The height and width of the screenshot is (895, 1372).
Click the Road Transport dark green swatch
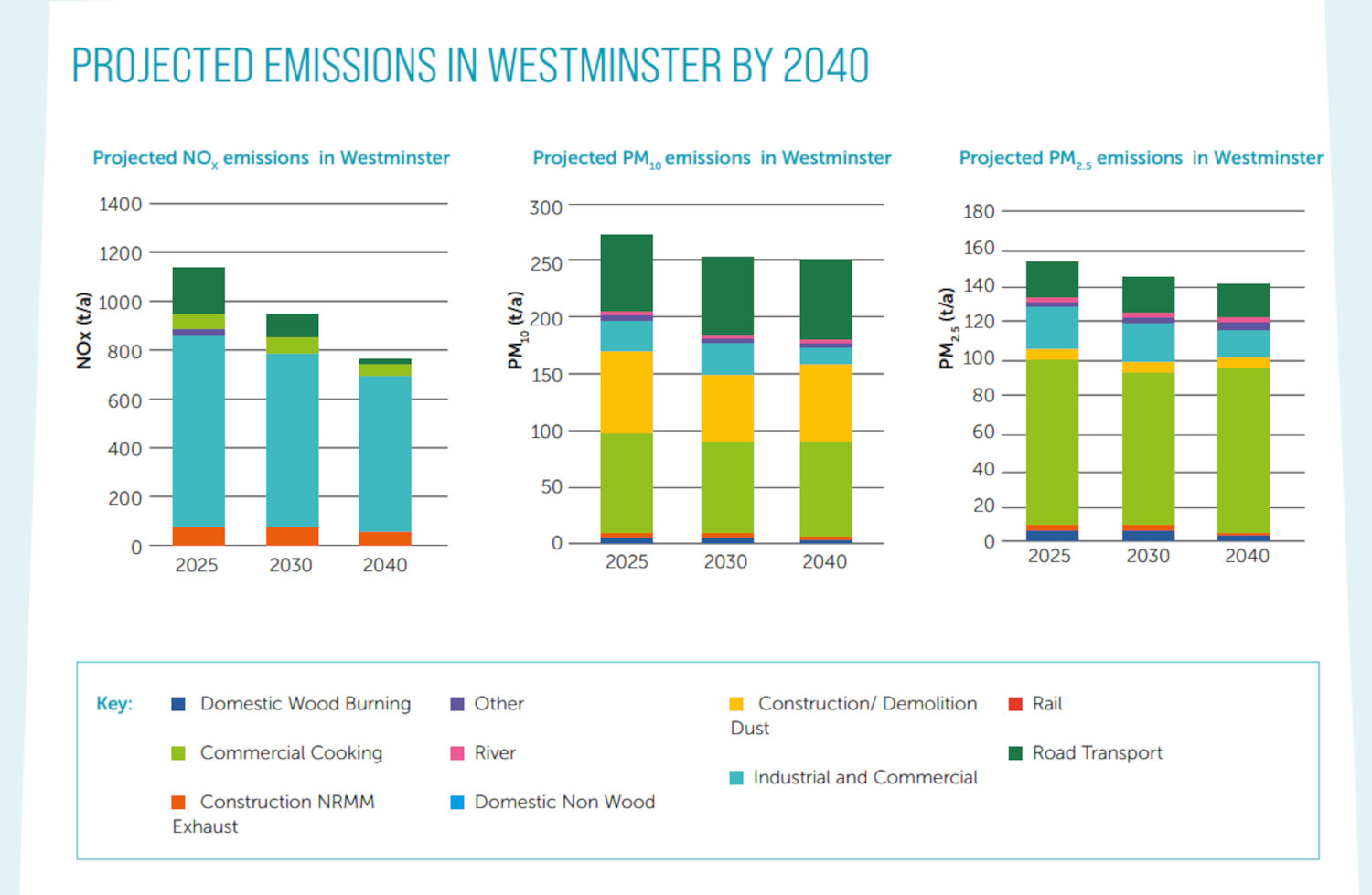coord(1015,753)
